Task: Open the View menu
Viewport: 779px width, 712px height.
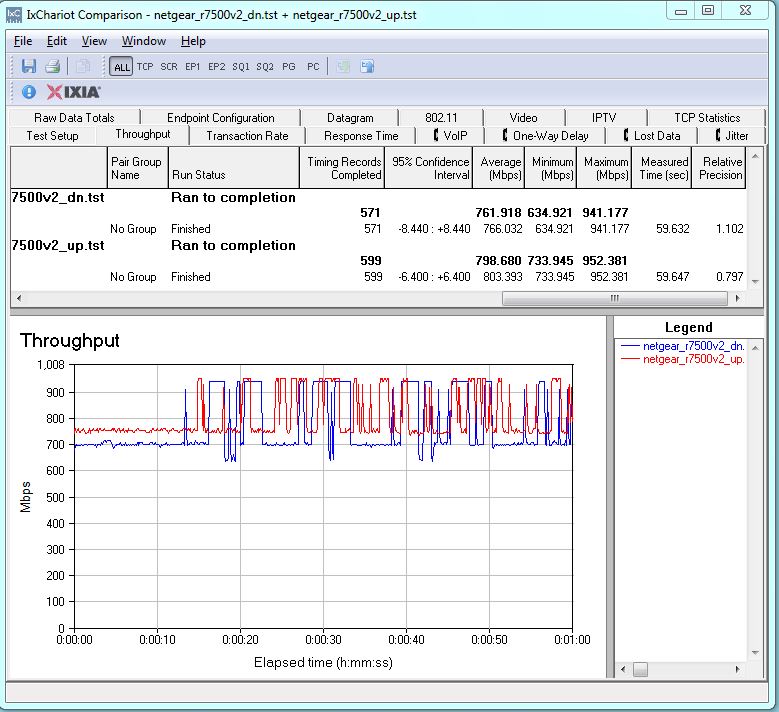Action: [x=94, y=41]
